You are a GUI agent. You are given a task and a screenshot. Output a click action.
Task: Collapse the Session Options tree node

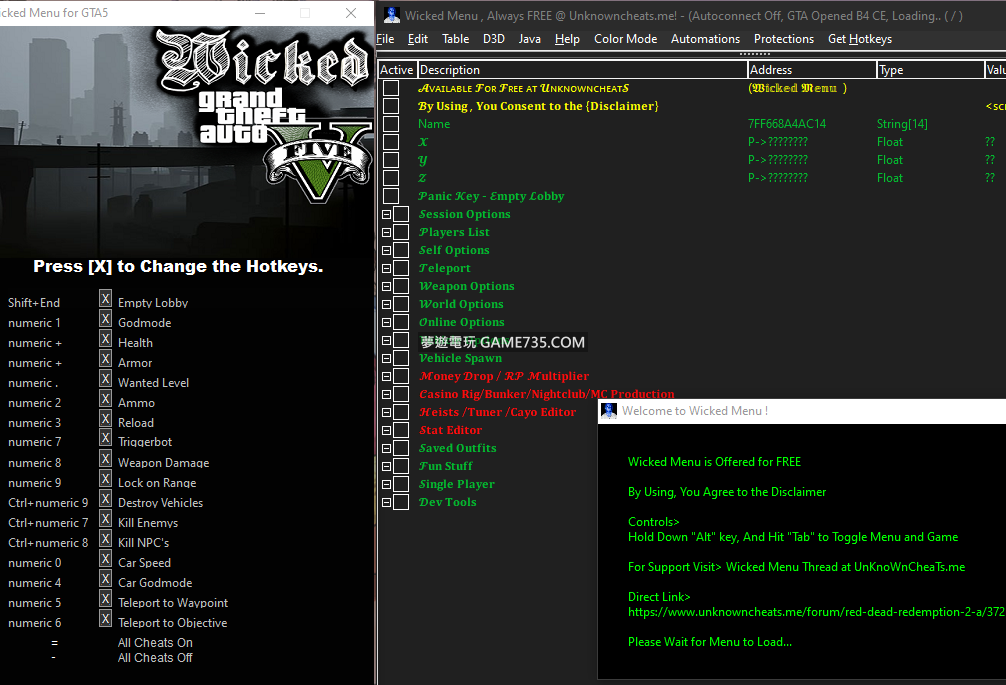tap(386, 214)
